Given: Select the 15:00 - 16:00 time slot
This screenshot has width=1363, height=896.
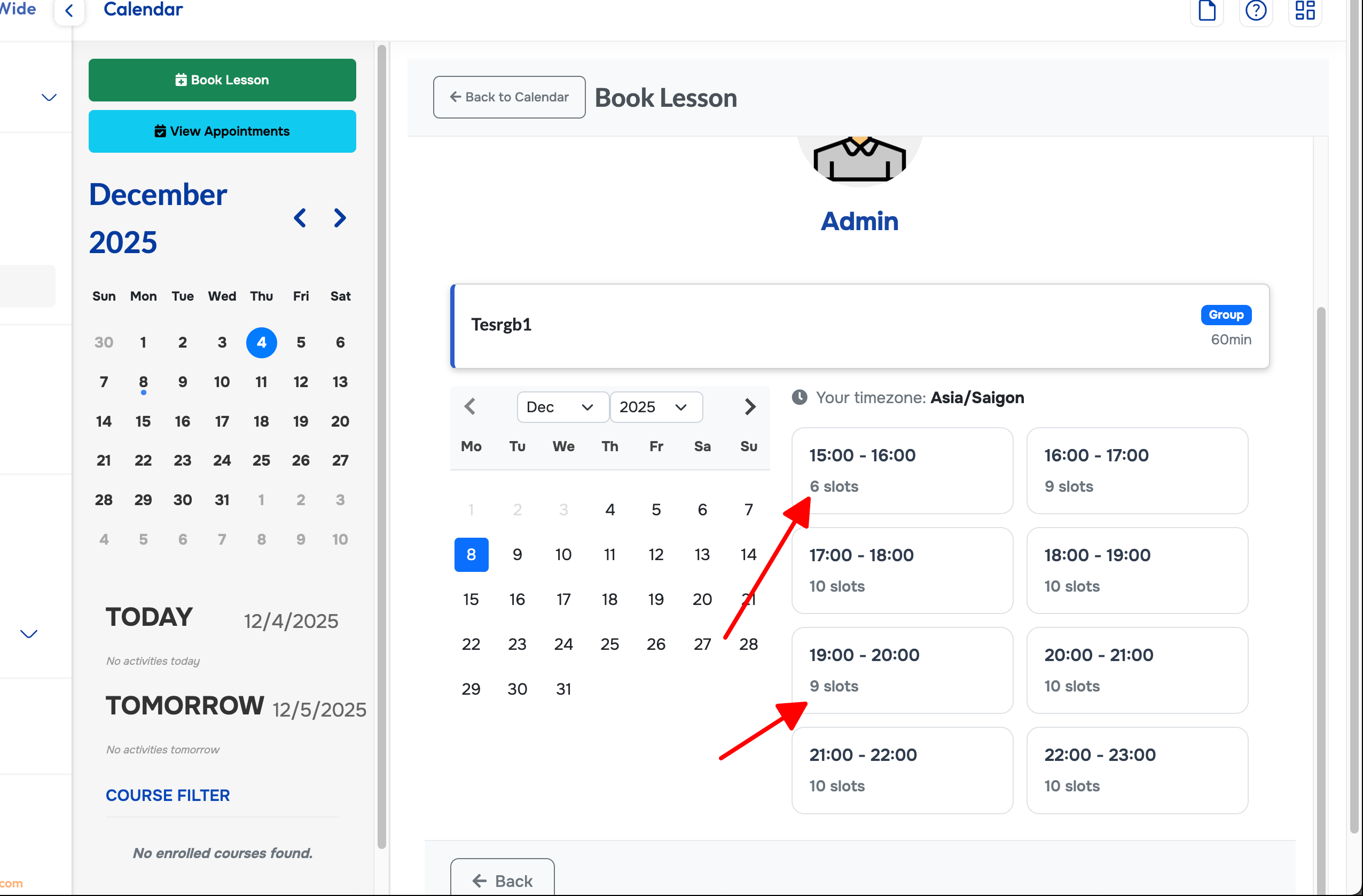Looking at the screenshot, I should 902,470.
